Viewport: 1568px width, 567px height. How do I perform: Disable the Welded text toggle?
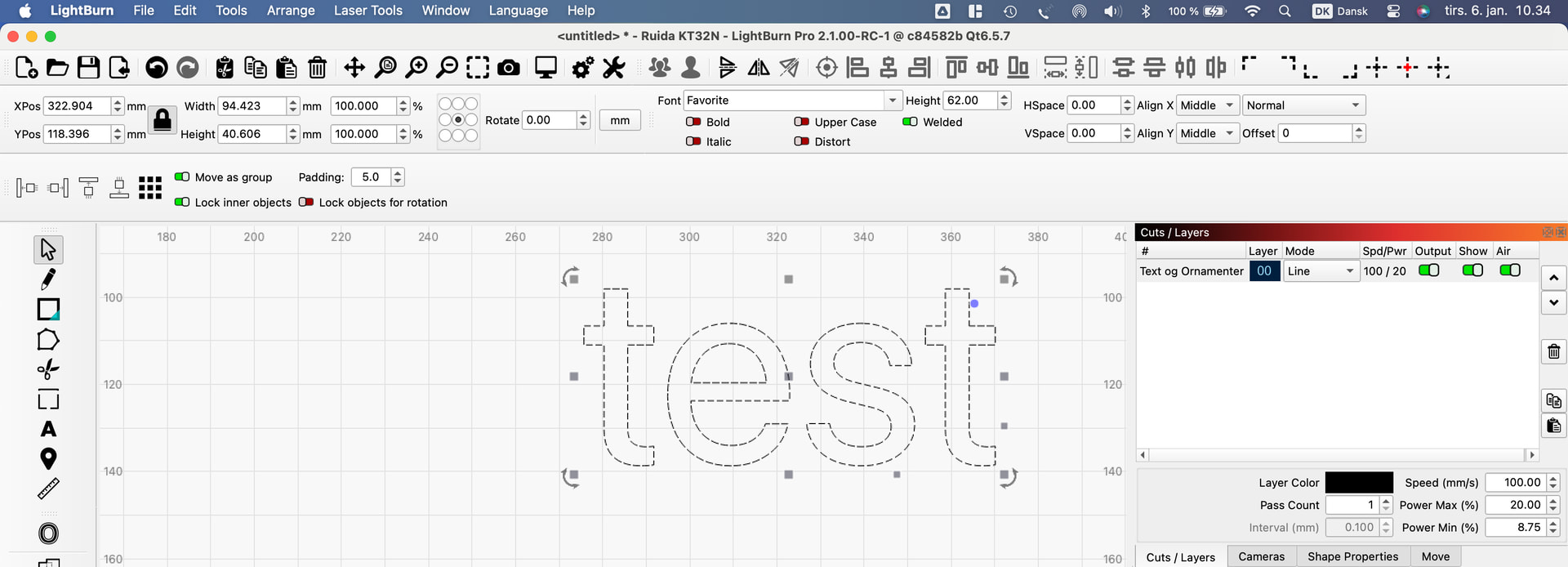(910, 122)
